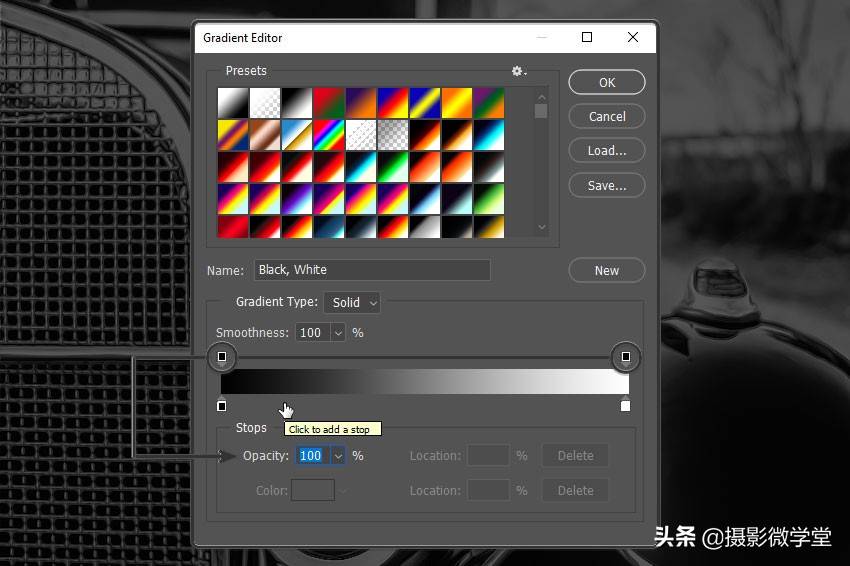Image resolution: width=850 pixels, height=566 pixels.
Task: Select the white-to-transparent checkerboard preset
Action: pyautogui.click(x=265, y=103)
